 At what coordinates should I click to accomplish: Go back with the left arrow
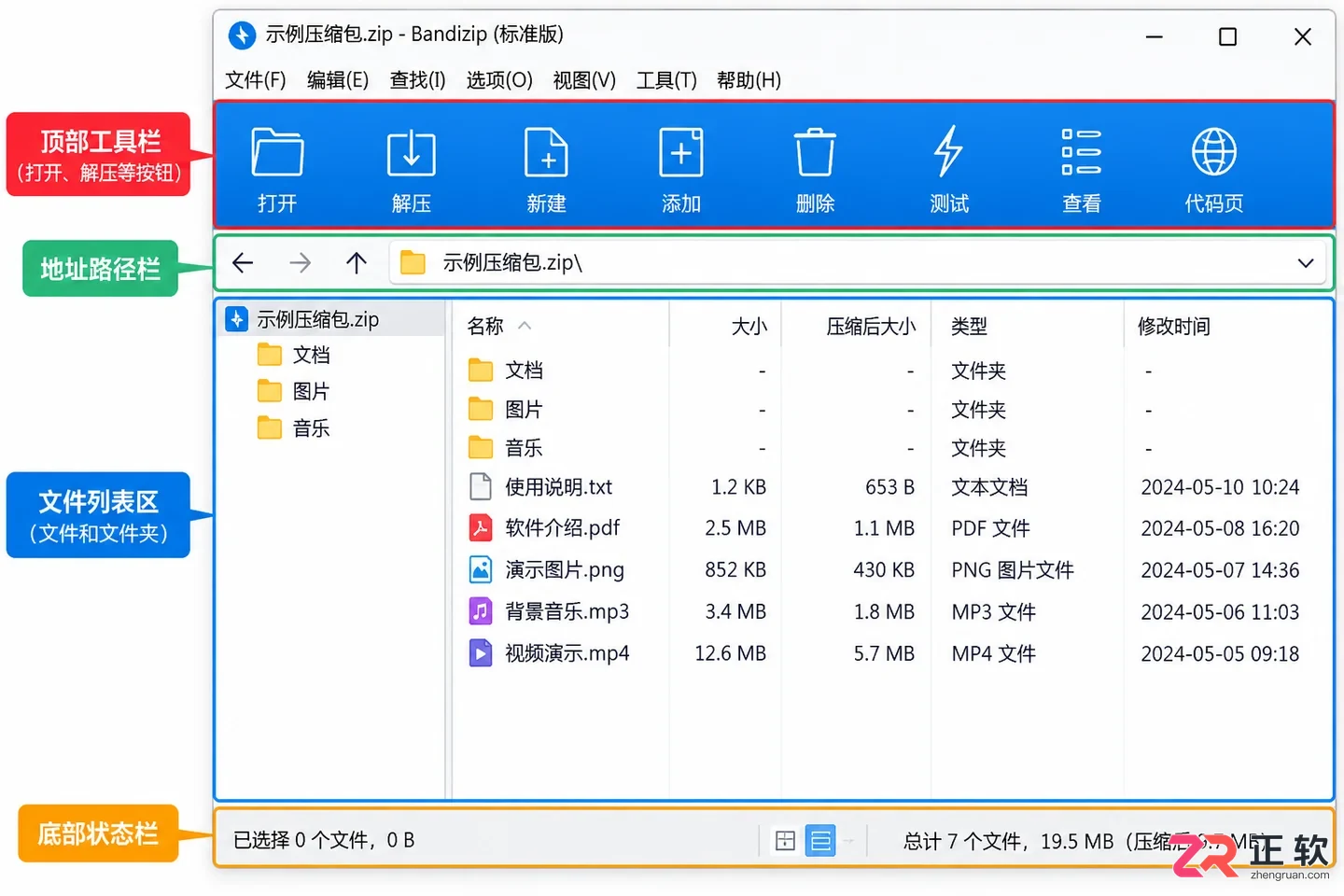pos(243,263)
